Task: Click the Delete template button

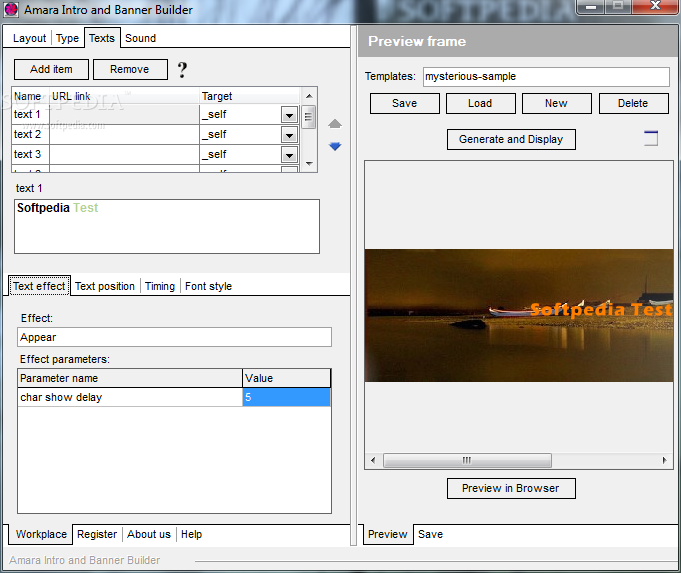Action: pyautogui.click(x=633, y=103)
